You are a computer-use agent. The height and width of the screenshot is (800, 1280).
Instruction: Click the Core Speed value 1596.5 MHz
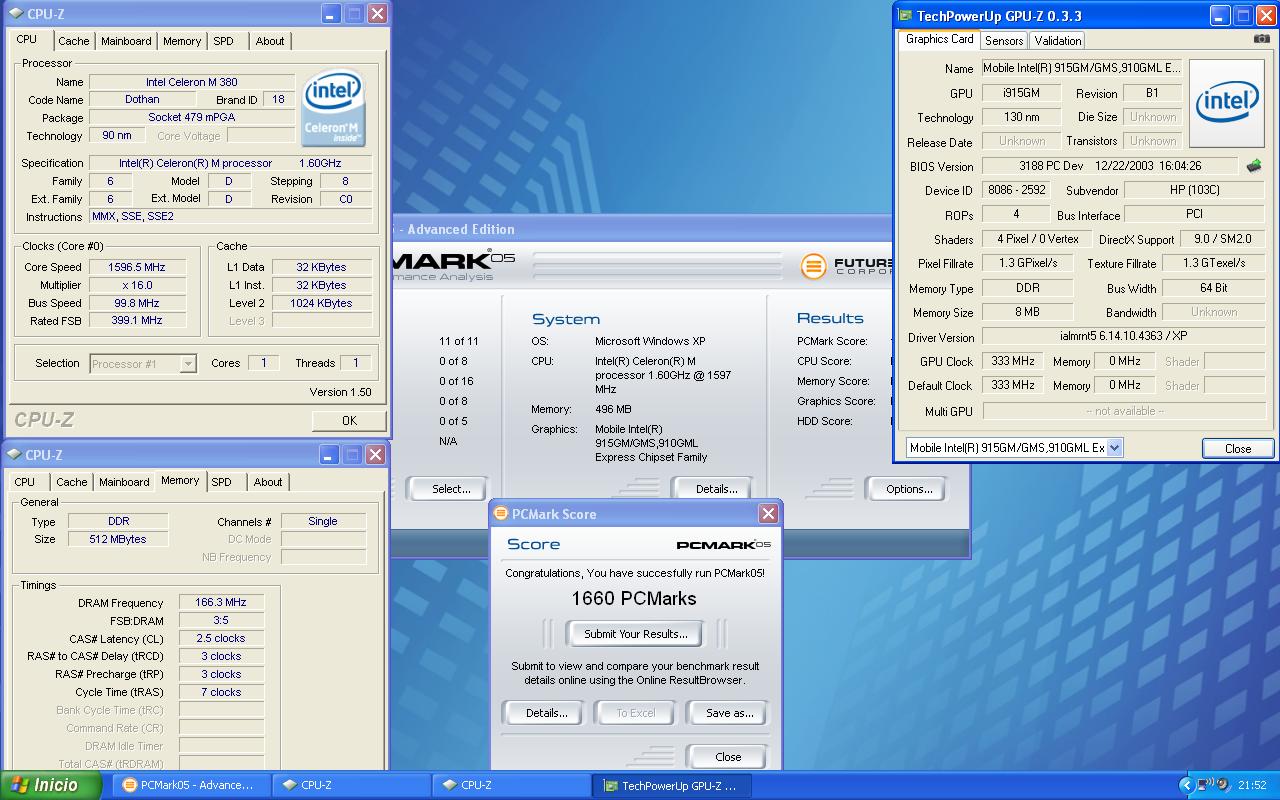(x=136, y=267)
